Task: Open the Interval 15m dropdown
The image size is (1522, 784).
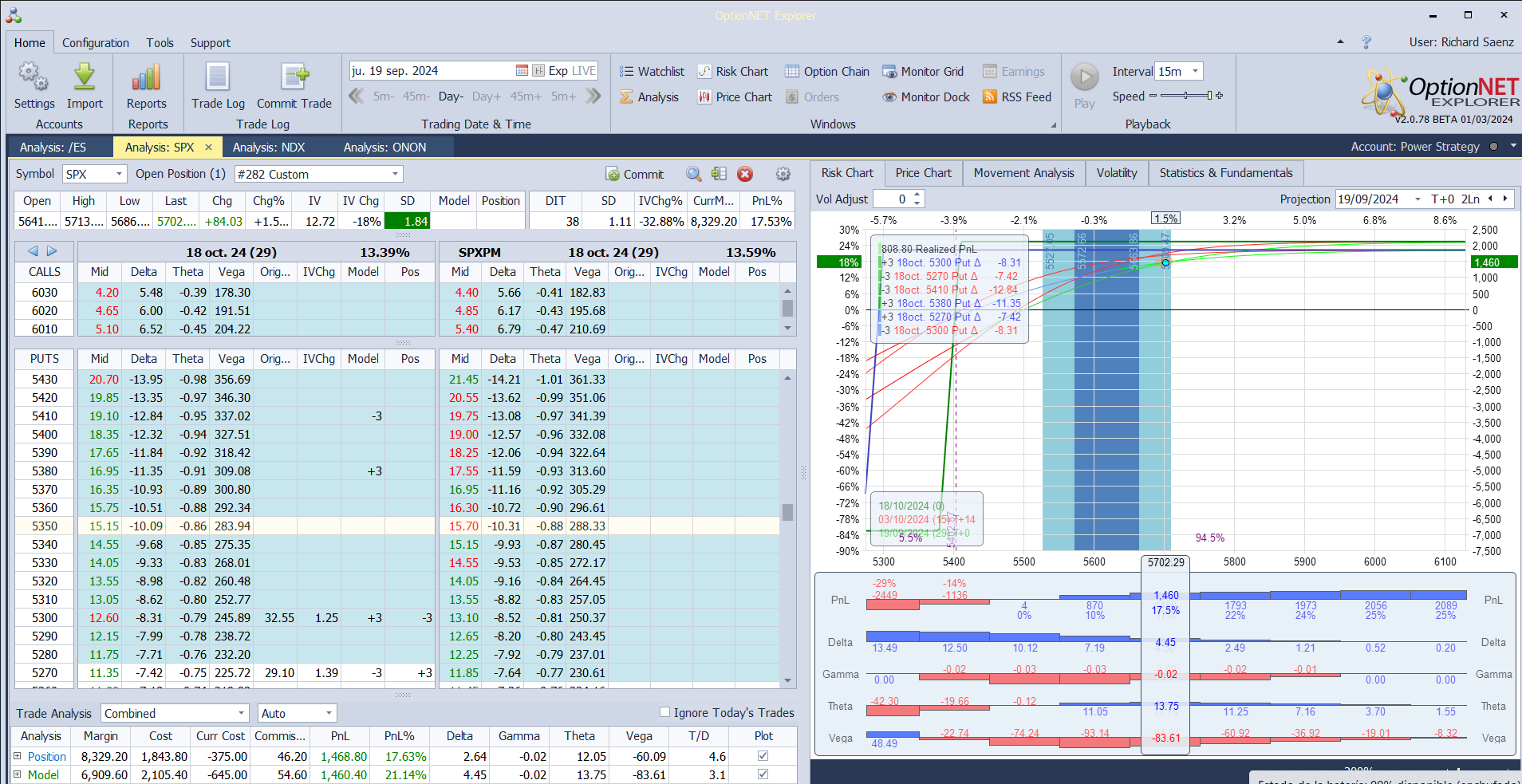Action: click(x=1195, y=71)
